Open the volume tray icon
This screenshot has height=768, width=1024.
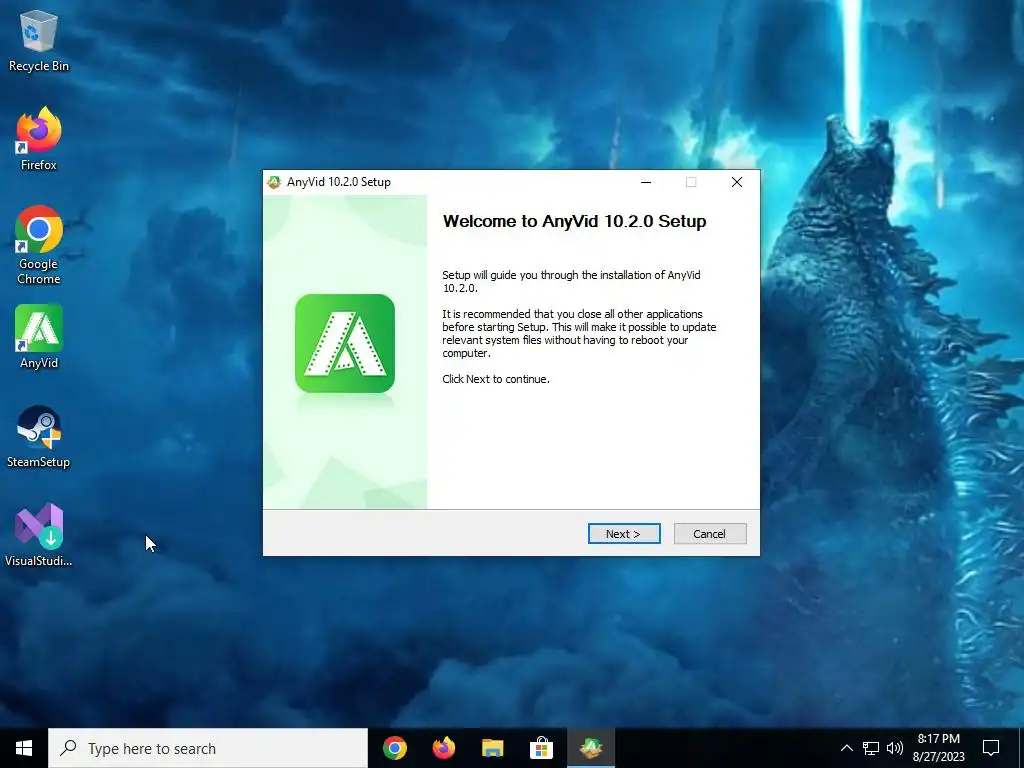click(895, 748)
